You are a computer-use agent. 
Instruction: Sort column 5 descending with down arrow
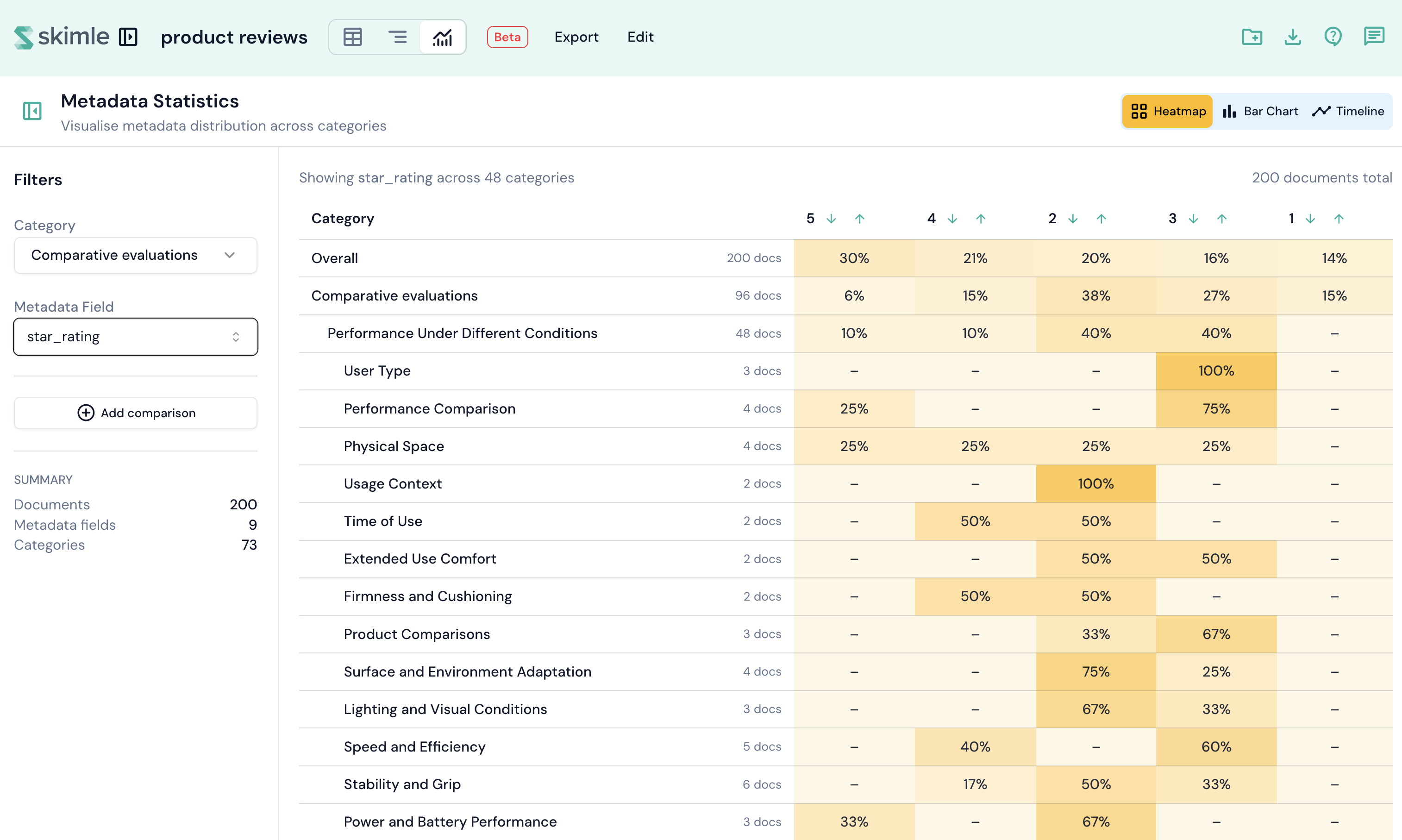pyautogui.click(x=831, y=219)
